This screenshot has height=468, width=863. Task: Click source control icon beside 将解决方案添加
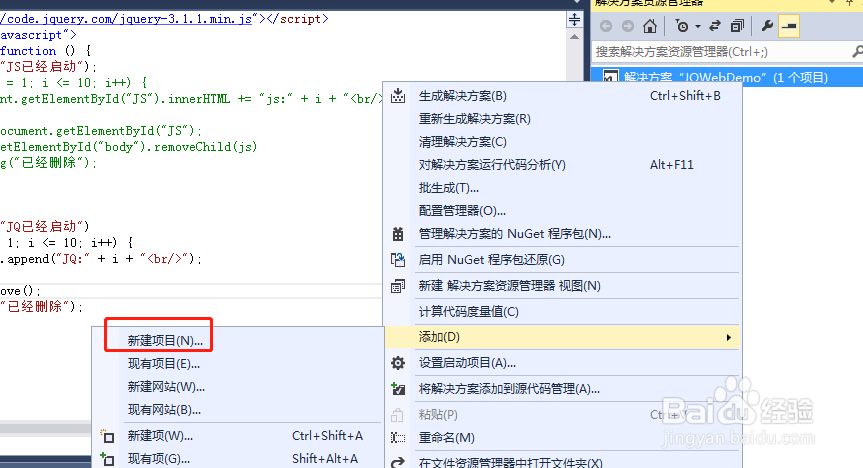(398, 389)
